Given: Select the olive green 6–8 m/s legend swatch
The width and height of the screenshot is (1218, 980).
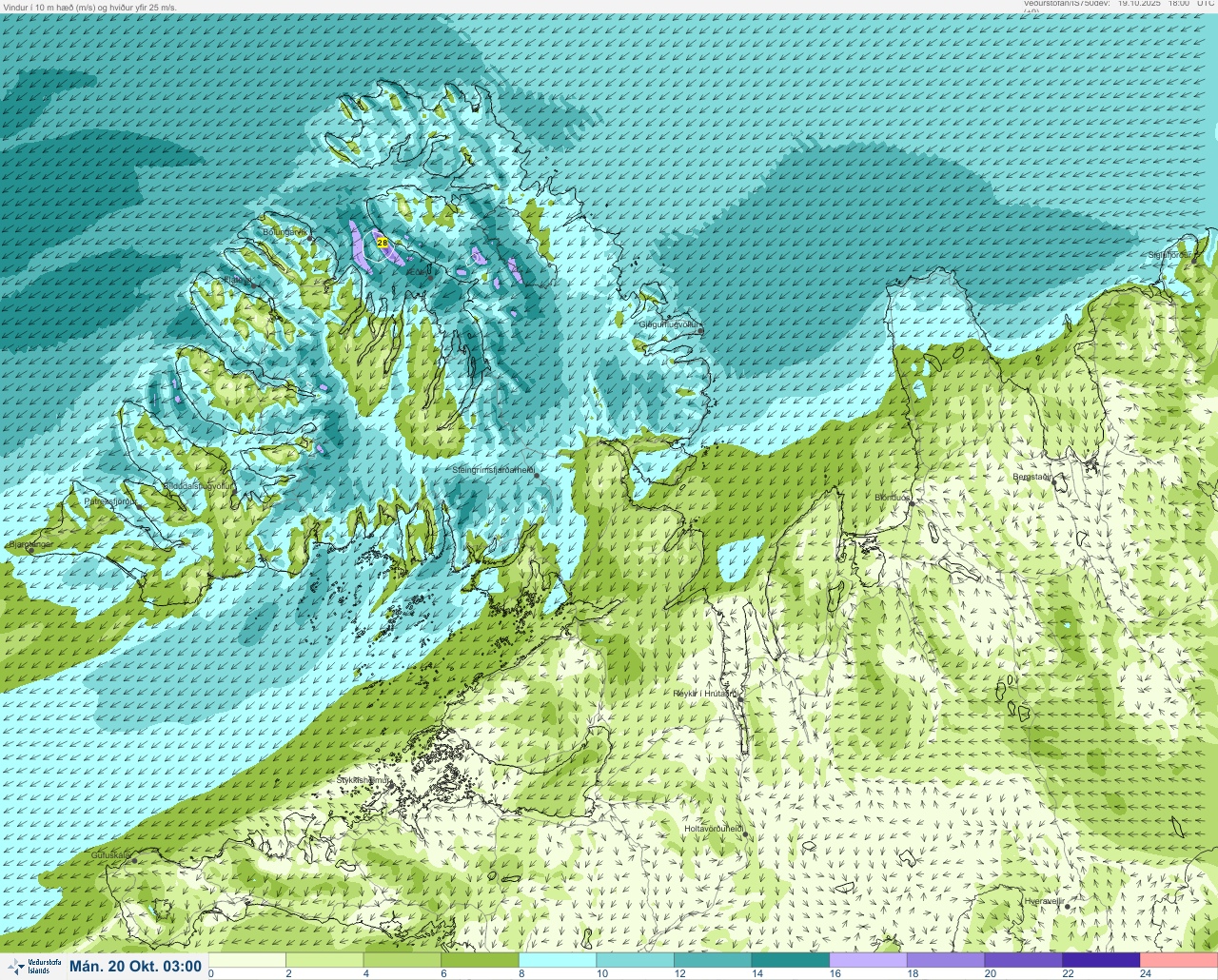Looking at the screenshot, I should tap(481, 960).
